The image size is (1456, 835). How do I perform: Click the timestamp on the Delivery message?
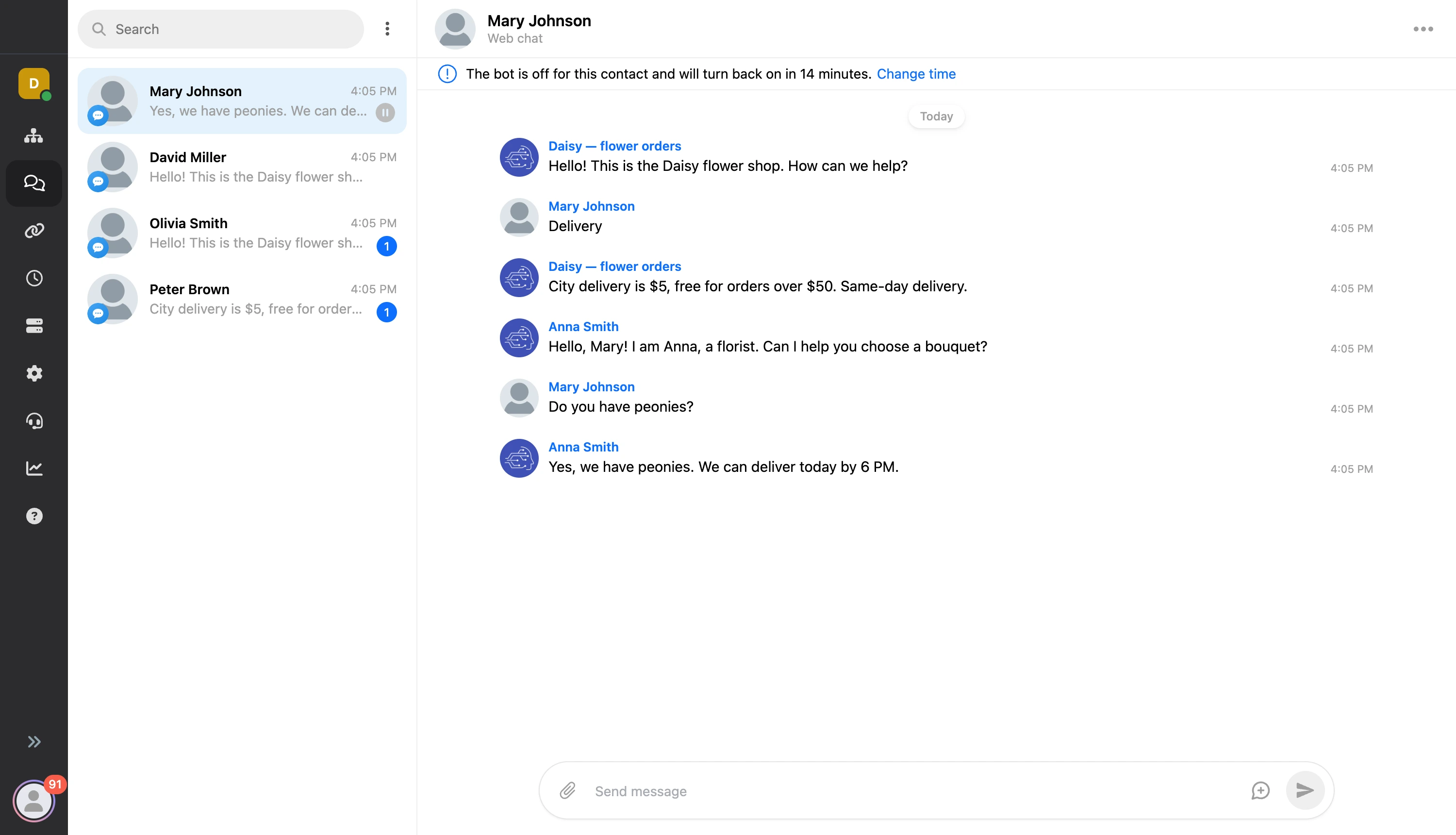click(x=1351, y=228)
